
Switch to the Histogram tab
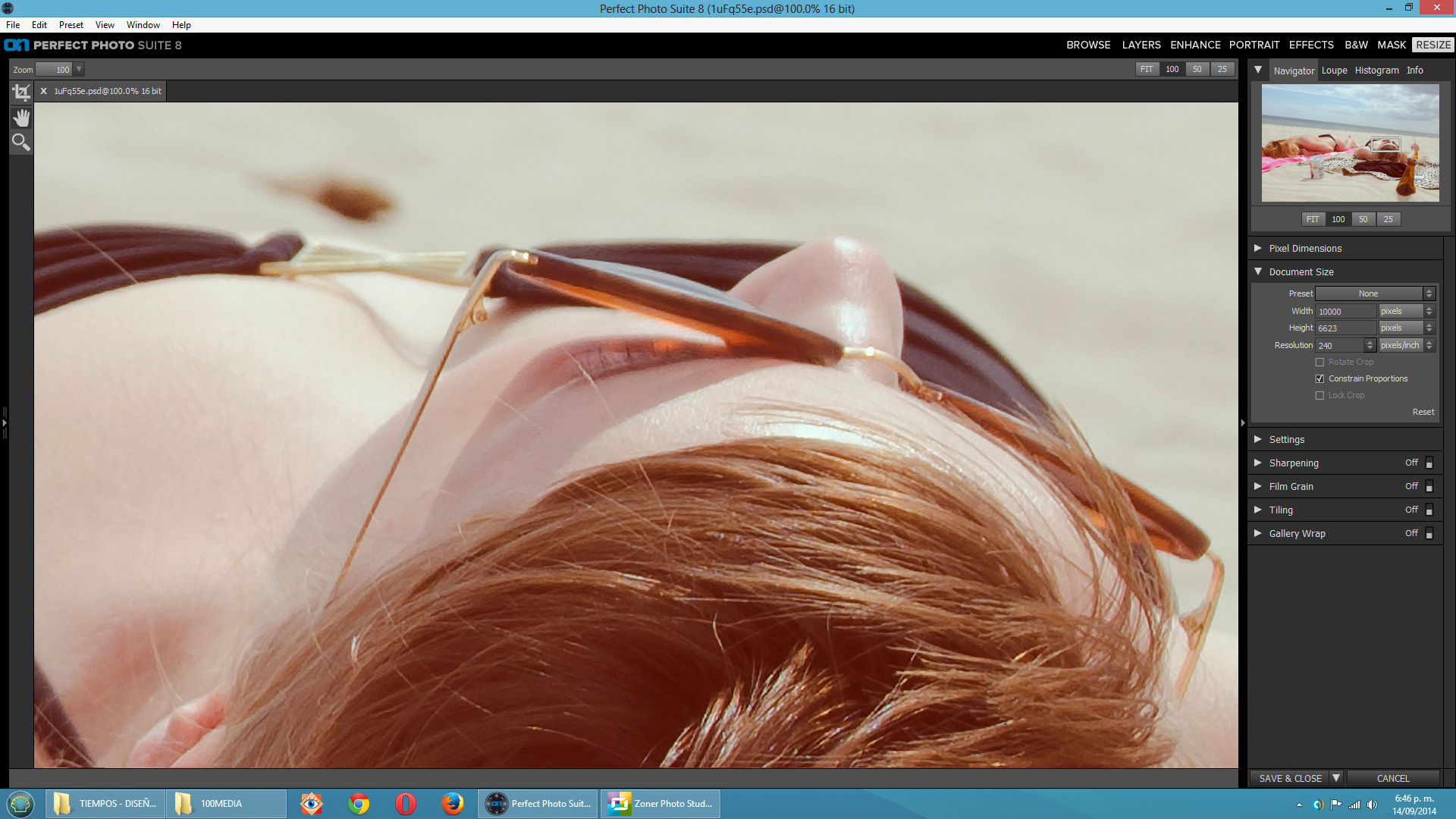tap(1376, 71)
